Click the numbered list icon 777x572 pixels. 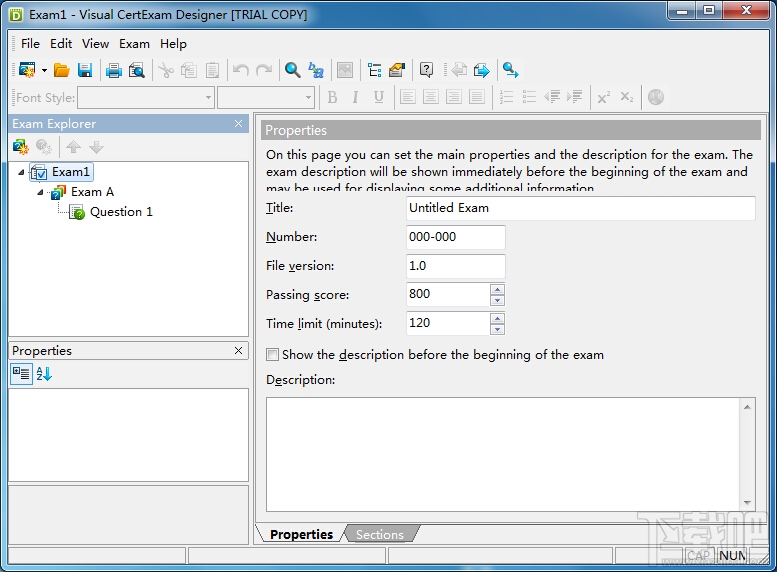click(x=506, y=97)
